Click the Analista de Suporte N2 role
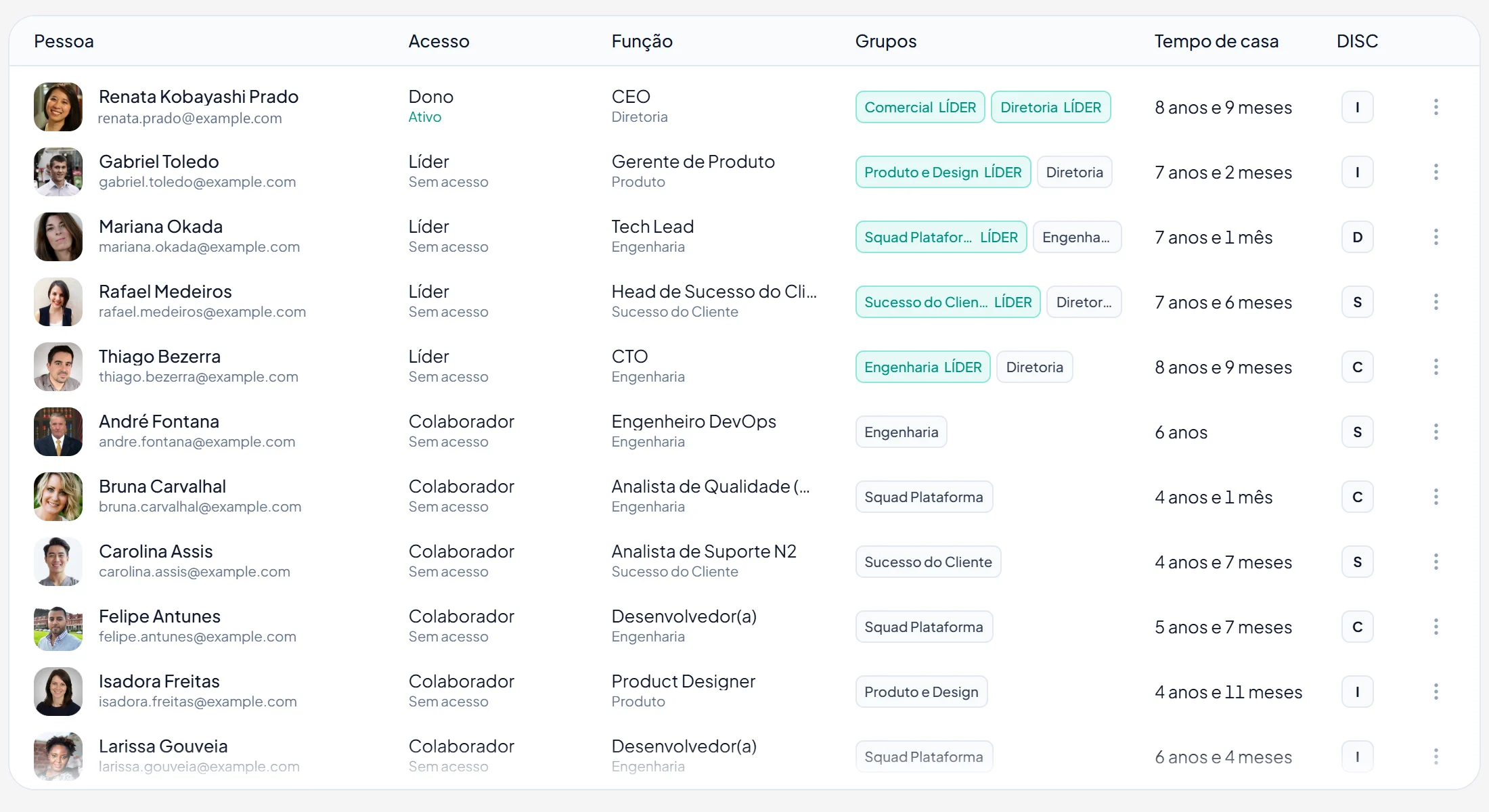The width and height of the screenshot is (1489, 812). click(x=704, y=551)
